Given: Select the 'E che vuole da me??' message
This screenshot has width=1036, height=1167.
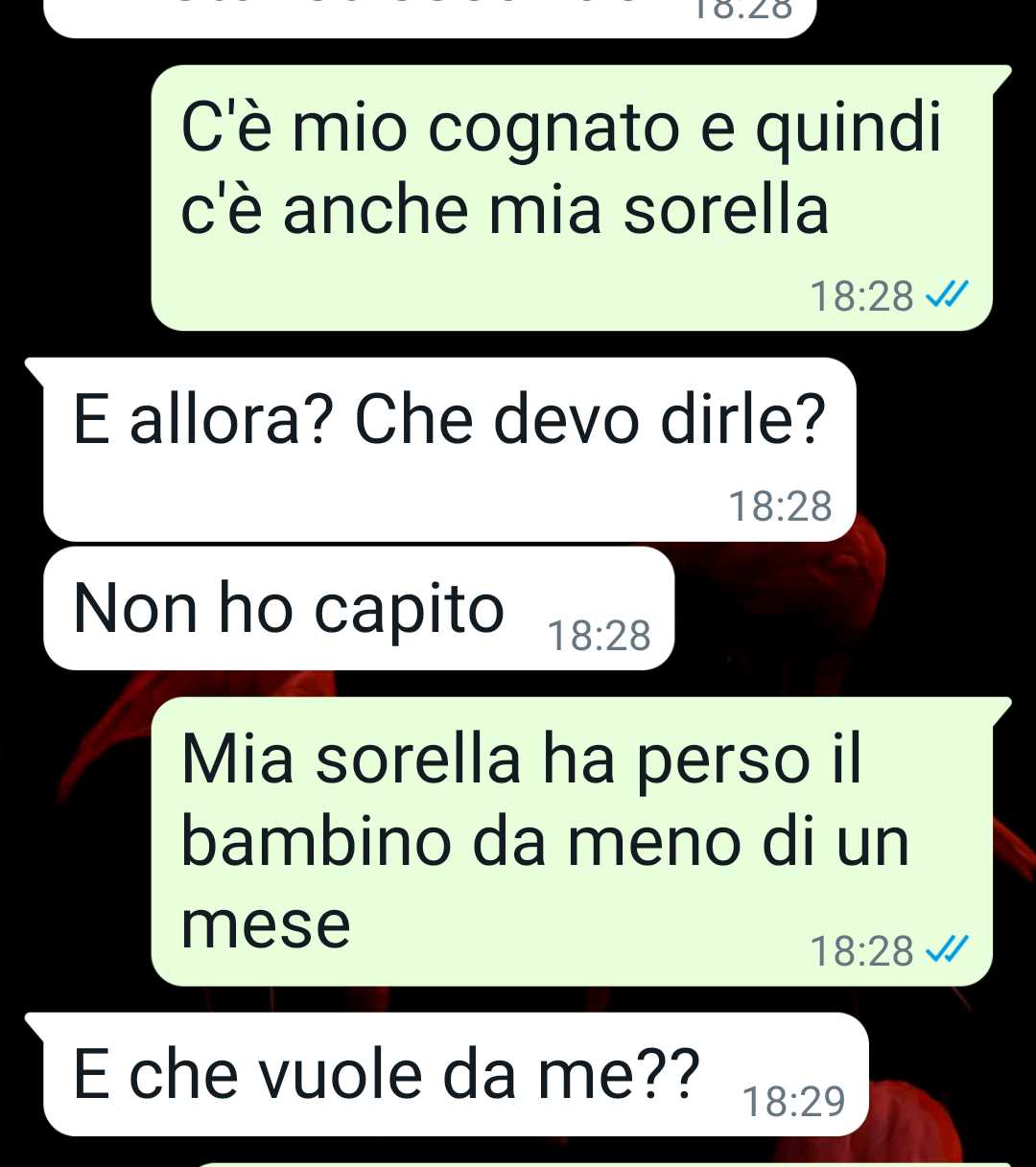Looking at the screenshot, I should (x=456, y=1074).
